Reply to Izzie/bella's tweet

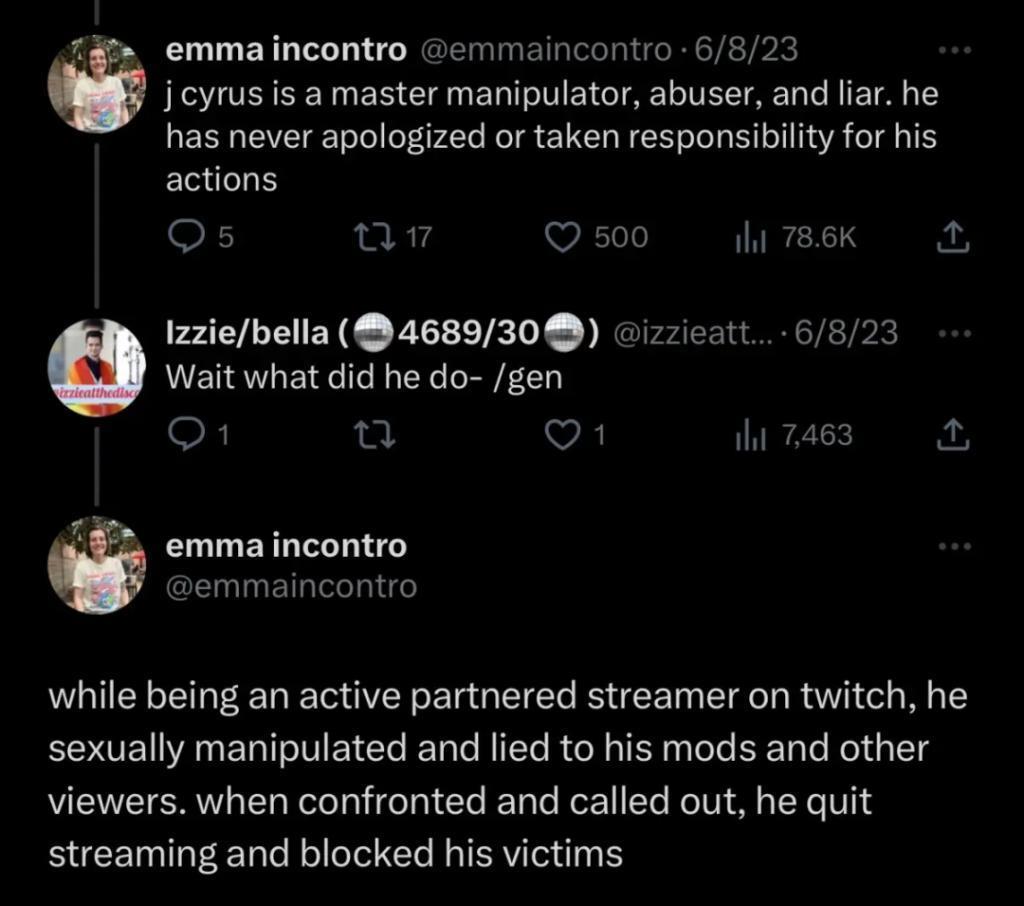(x=183, y=435)
